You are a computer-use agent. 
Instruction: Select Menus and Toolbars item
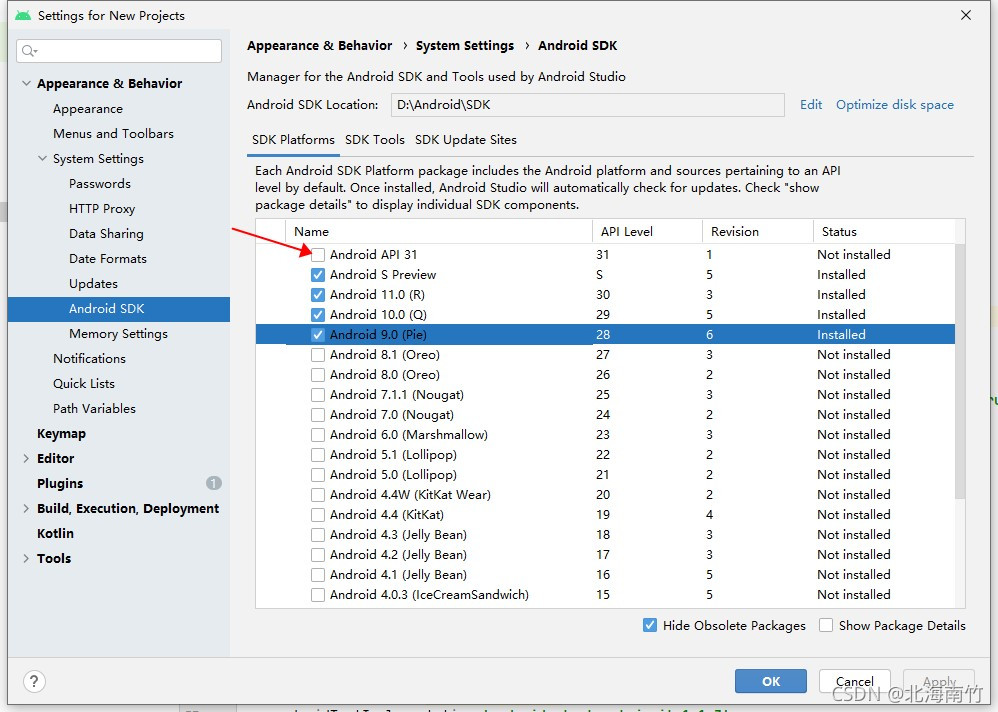[x=113, y=134]
